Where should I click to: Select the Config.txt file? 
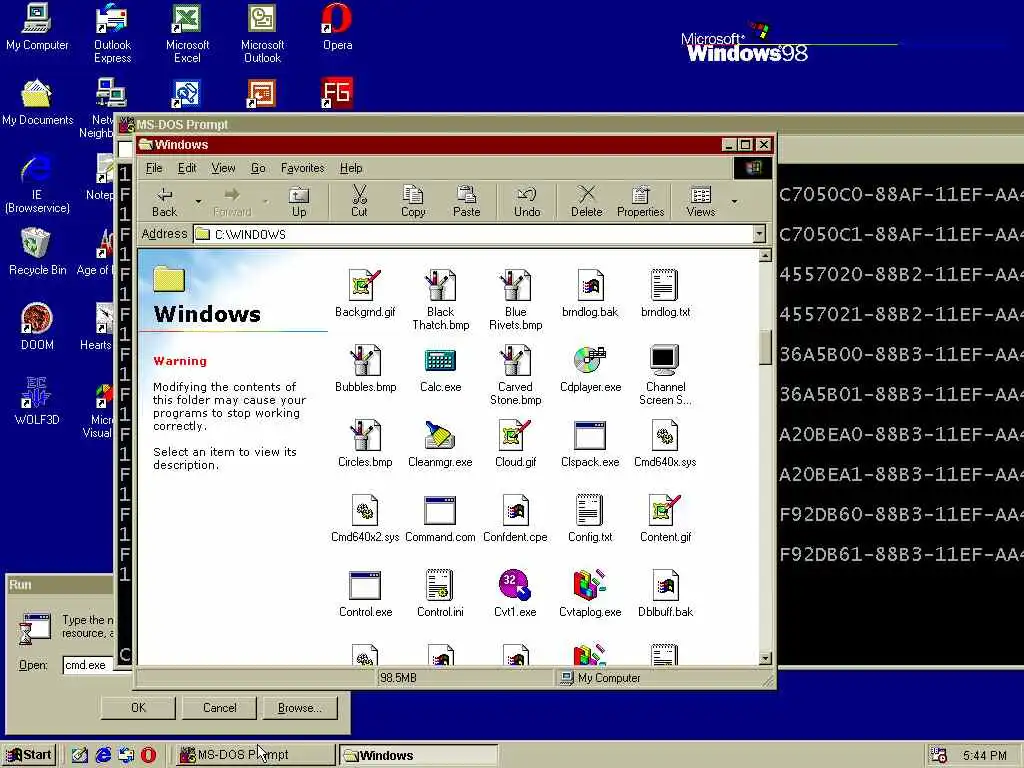click(x=590, y=518)
